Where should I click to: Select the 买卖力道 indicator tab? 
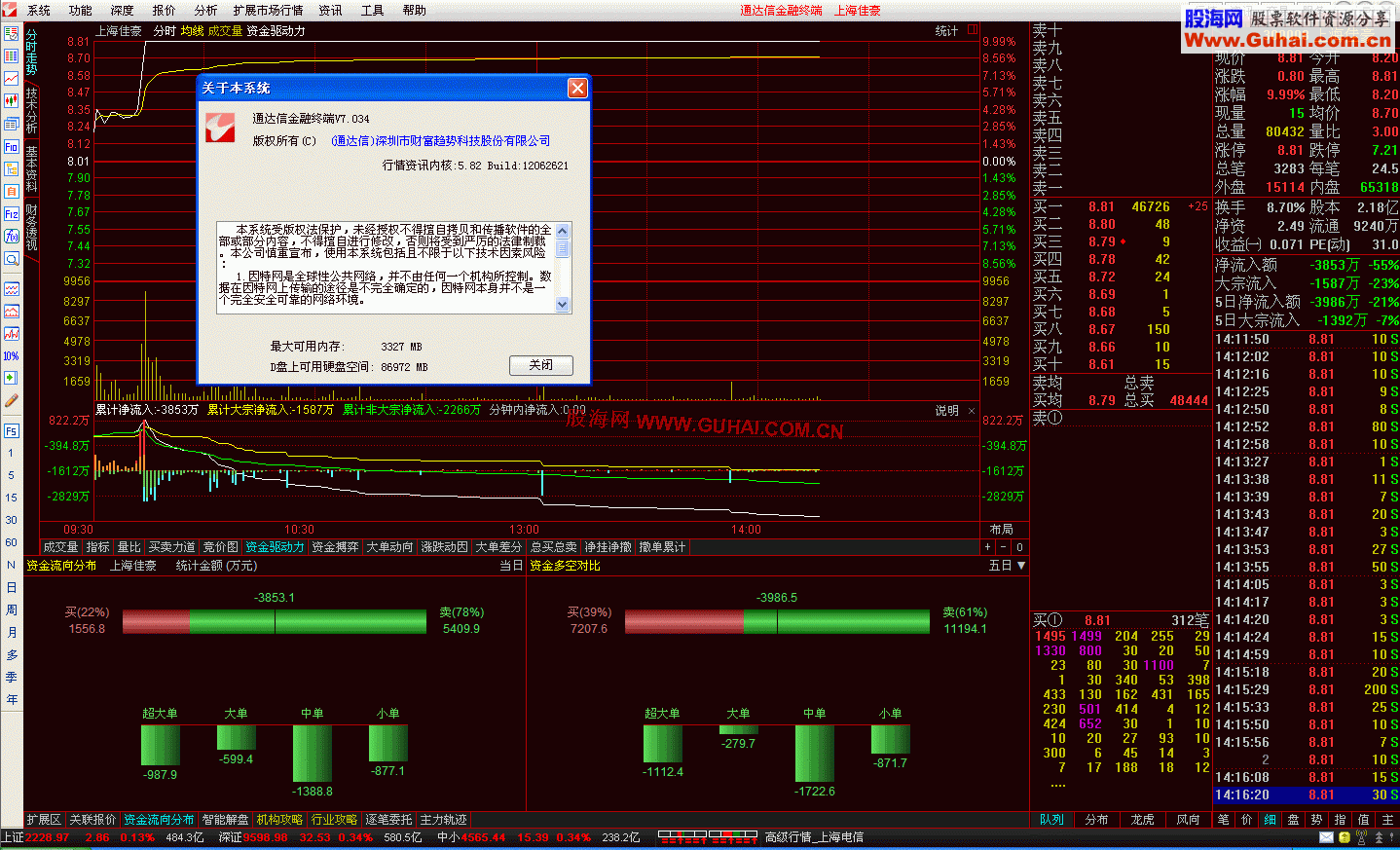tap(171, 547)
